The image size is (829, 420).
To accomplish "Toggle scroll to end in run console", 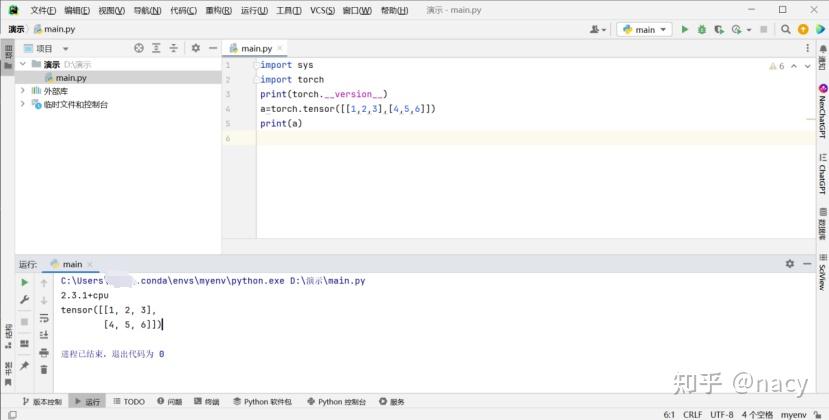I will coord(44,335).
